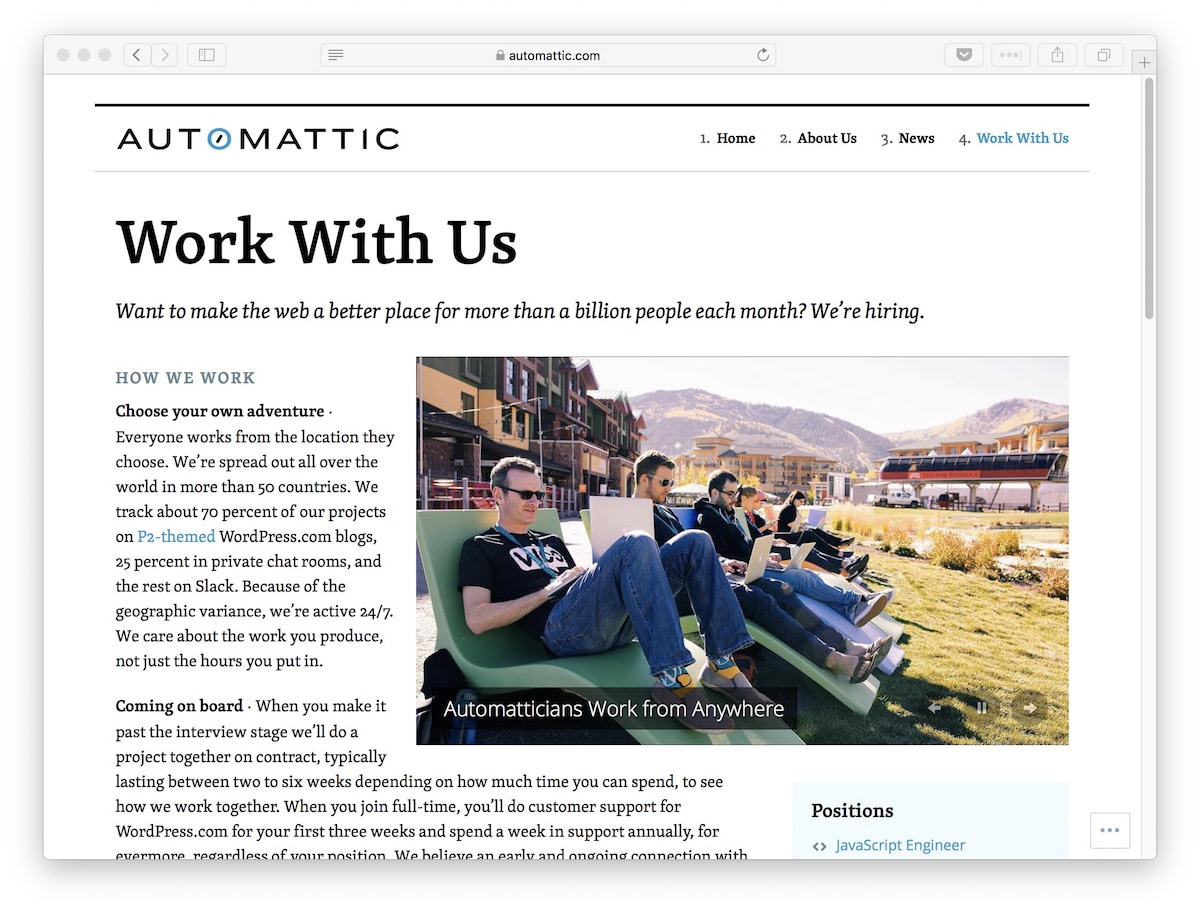Save page with Pocket extension icon
Screen dimensions: 1200x911
(964, 55)
